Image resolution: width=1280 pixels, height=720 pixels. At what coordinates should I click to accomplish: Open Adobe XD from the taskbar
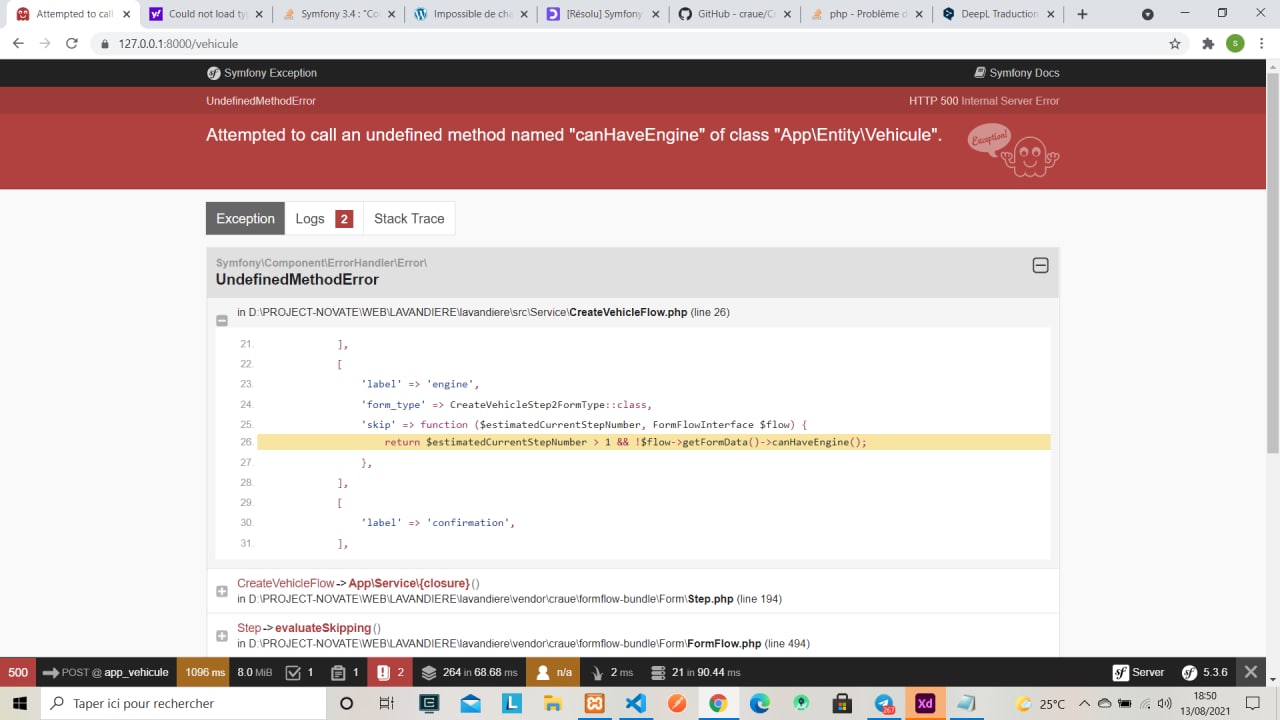click(925, 703)
